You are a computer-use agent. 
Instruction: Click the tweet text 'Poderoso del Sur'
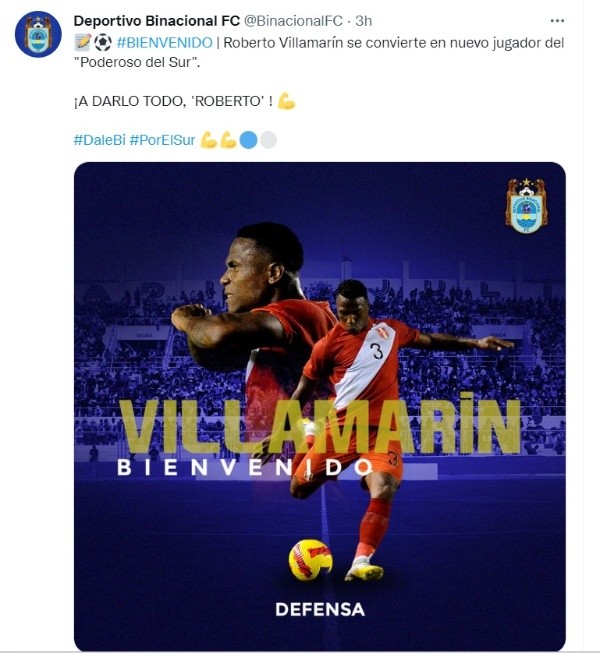(136, 62)
